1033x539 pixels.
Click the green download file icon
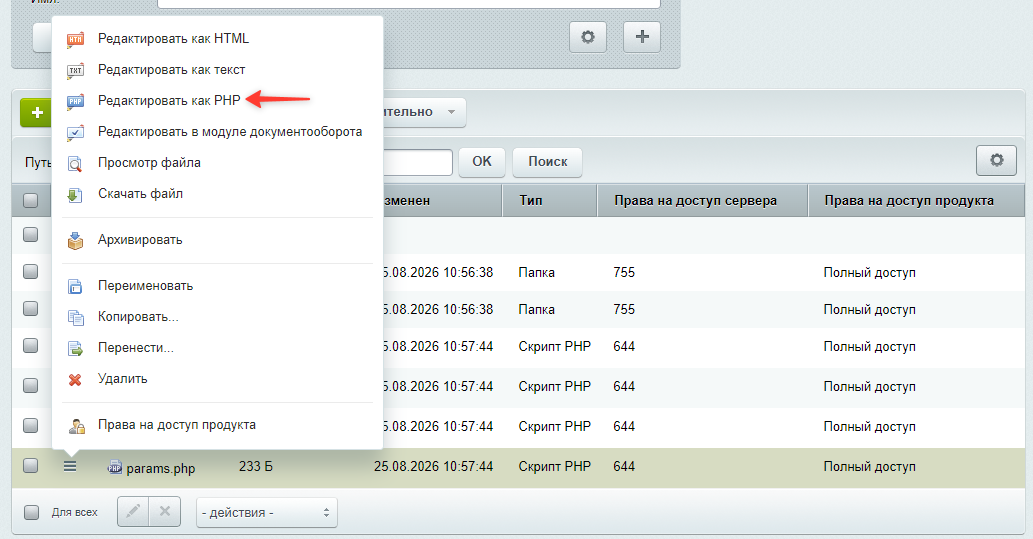click(x=76, y=194)
